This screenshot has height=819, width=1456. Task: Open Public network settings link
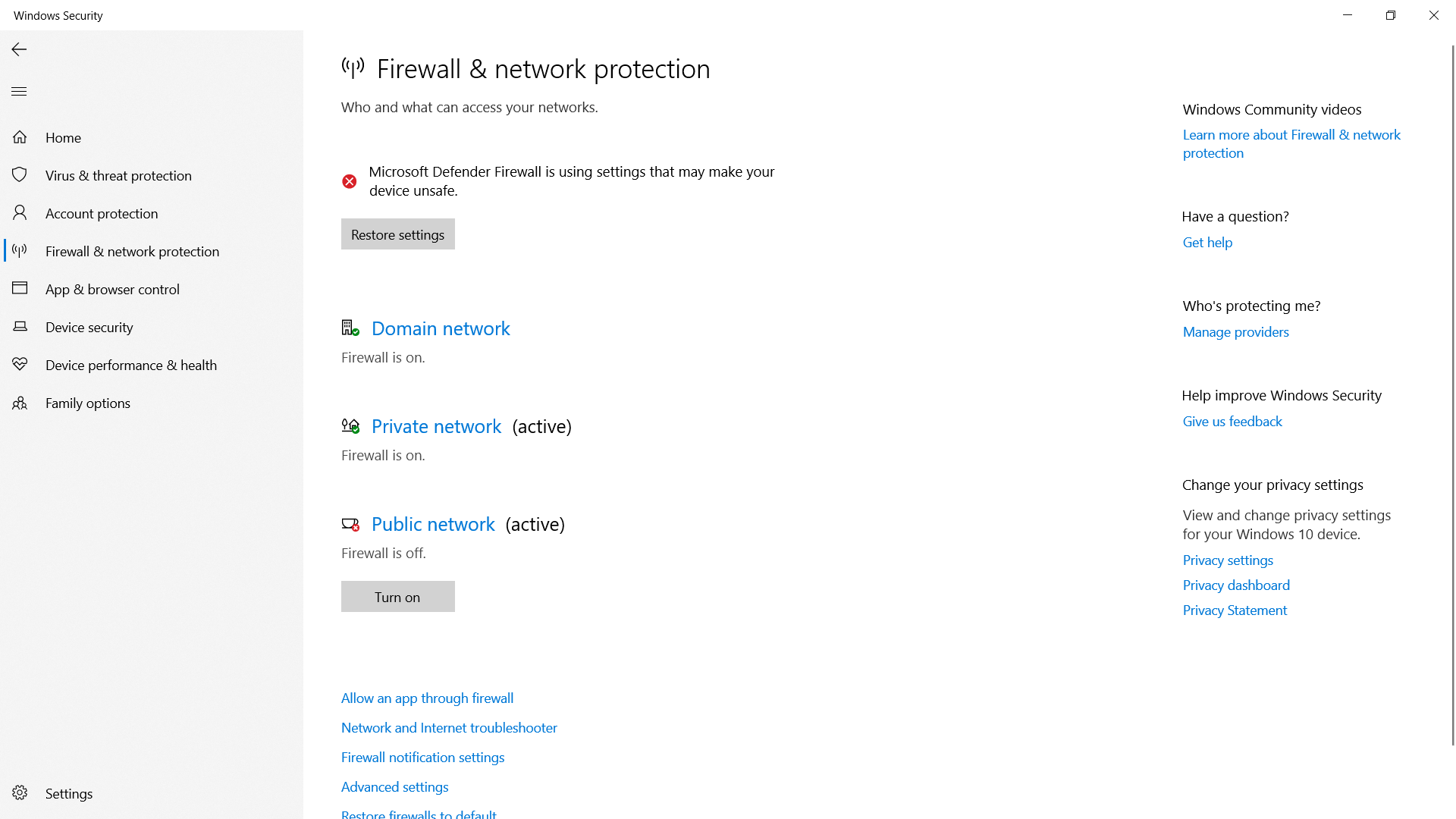coord(433,524)
